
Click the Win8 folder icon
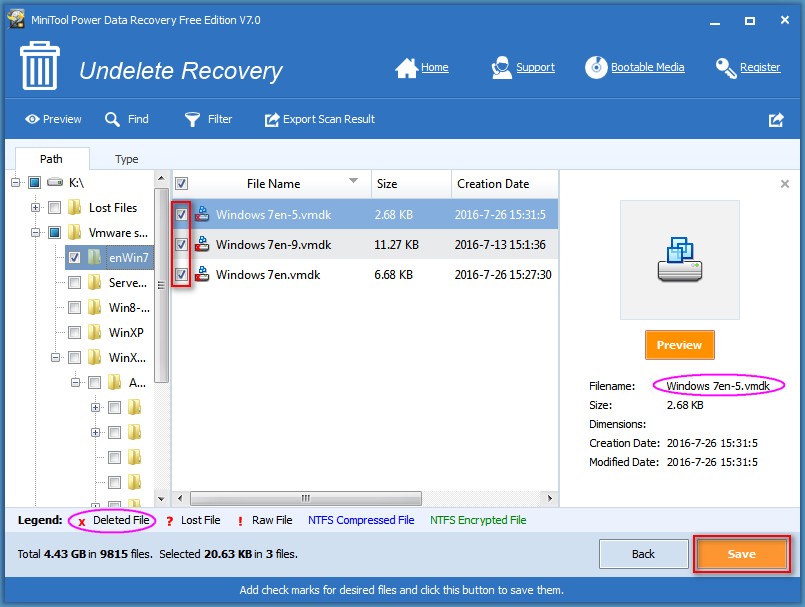pyautogui.click(x=94, y=307)
